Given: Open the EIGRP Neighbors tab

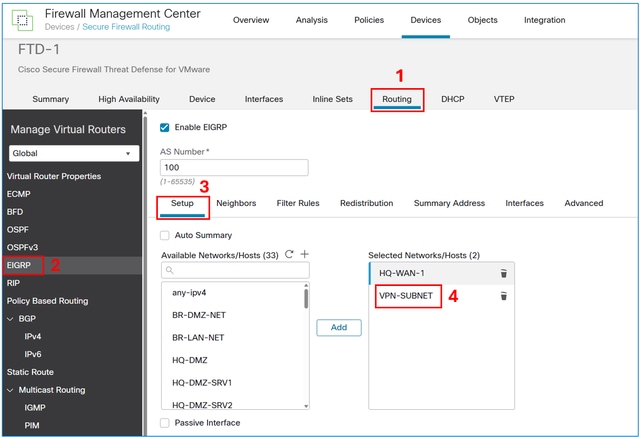Looking at the screenshot, I should click(236, 203).
